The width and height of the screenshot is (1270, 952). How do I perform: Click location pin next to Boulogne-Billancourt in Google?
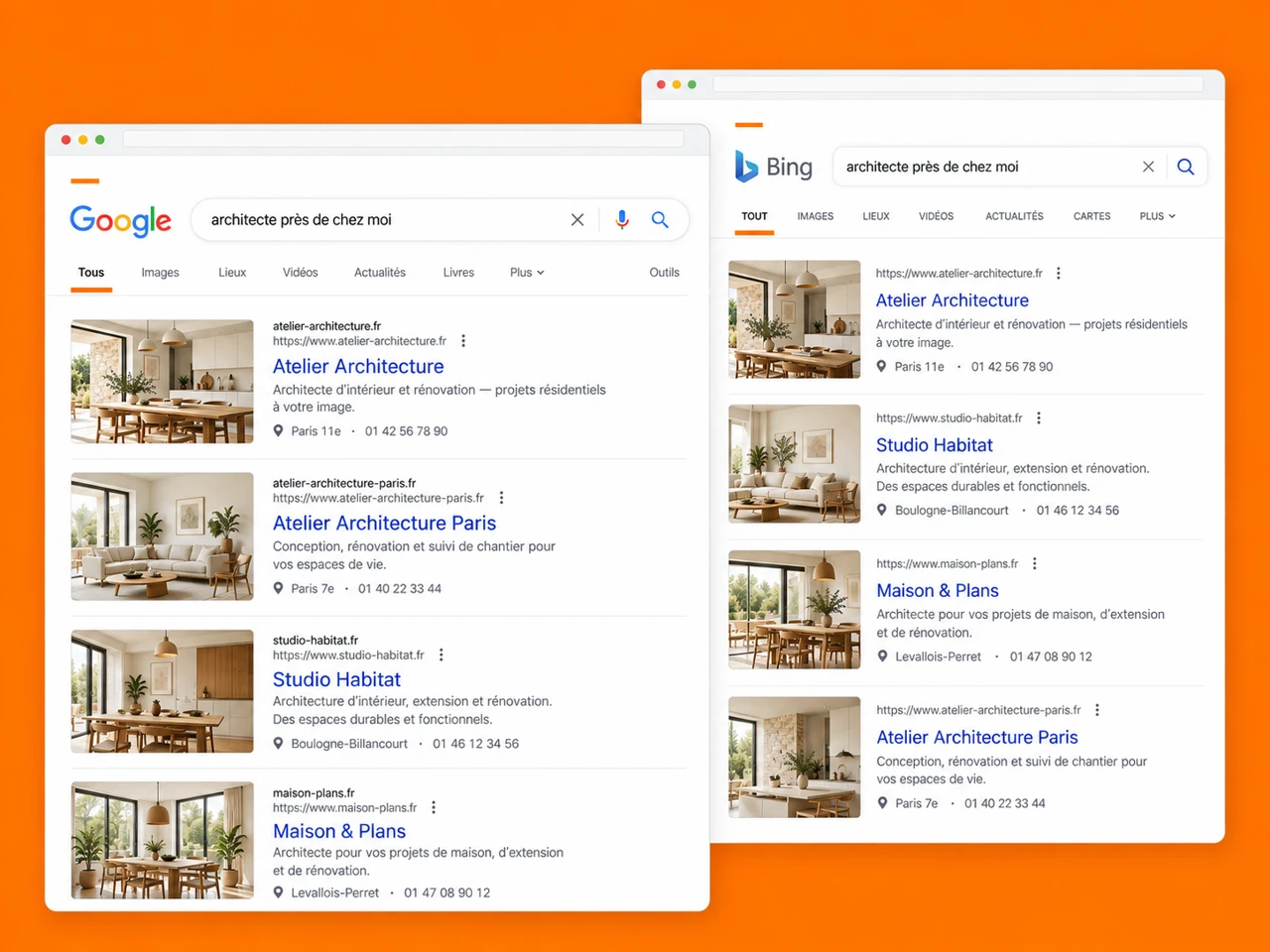pyautogui.click(x=279, y=743)
